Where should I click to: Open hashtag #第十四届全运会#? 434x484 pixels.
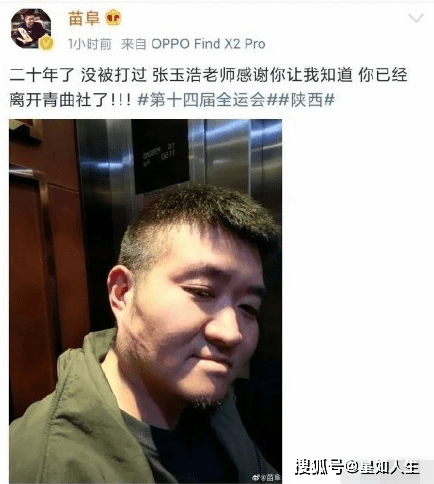click(205, 100)
